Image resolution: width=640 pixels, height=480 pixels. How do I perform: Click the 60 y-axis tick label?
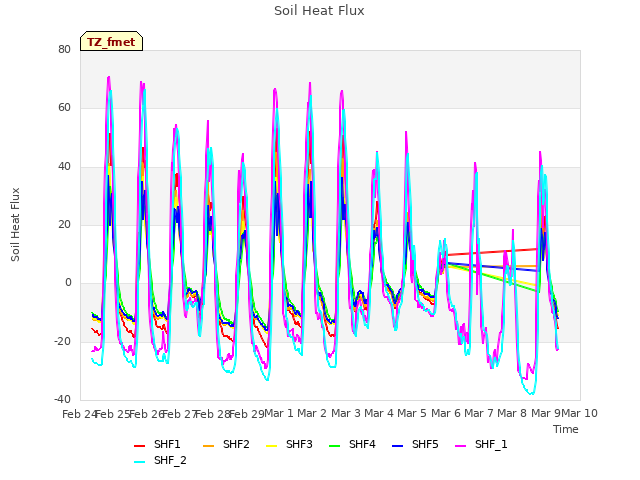[x=64, y=108]
